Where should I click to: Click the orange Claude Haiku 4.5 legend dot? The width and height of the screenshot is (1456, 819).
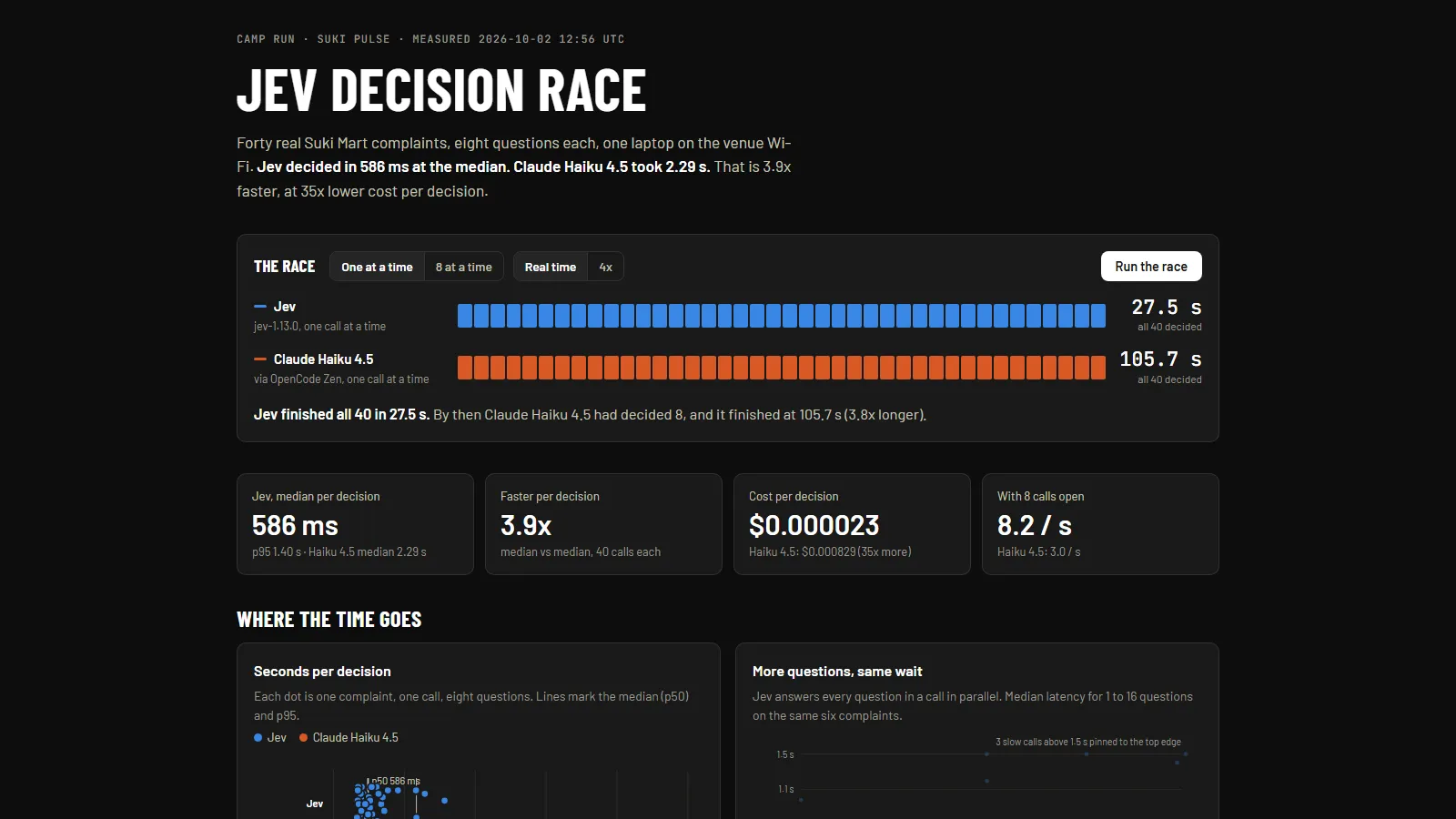pyautogui.click(x=303, y=738)
